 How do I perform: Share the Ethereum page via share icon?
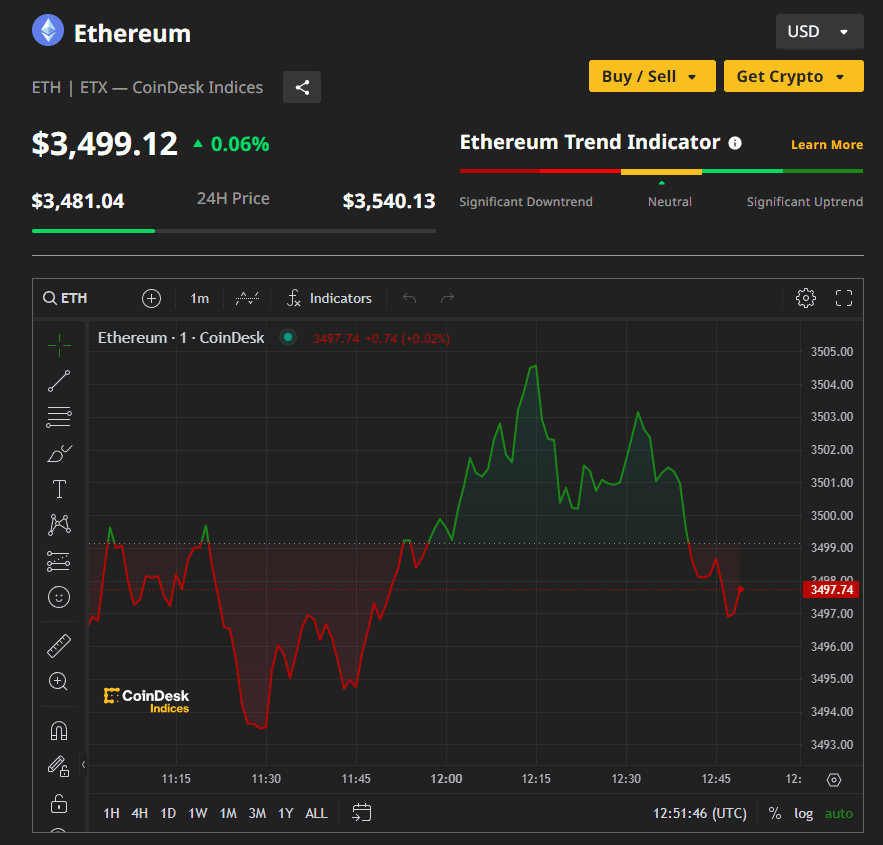302,87
